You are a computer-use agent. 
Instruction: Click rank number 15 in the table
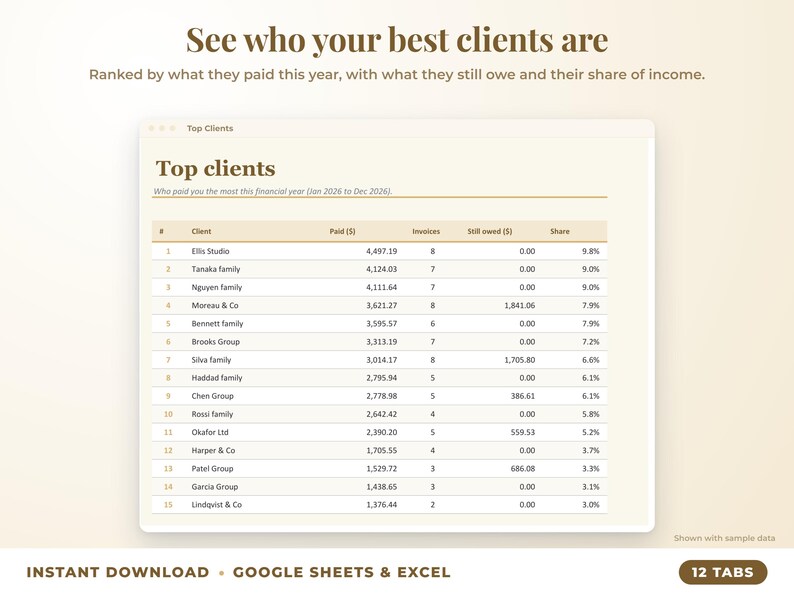[168, 505]
